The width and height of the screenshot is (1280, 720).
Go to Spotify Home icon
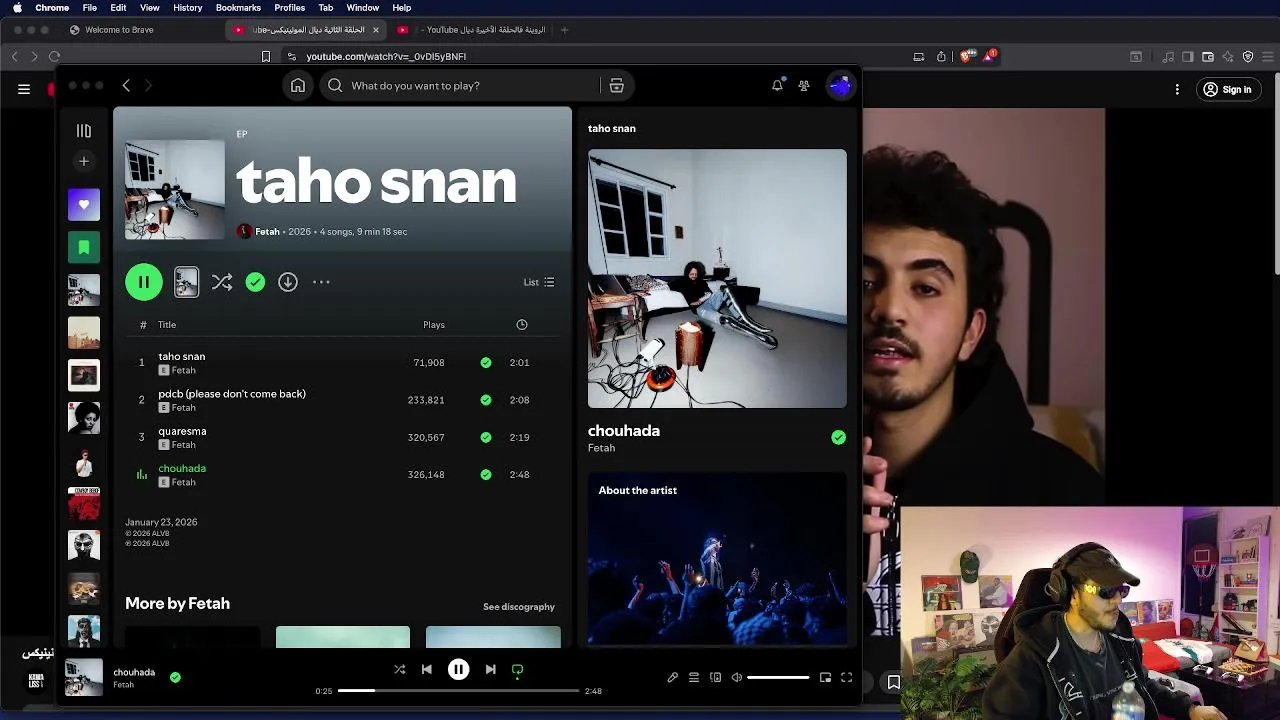point(298,86)
